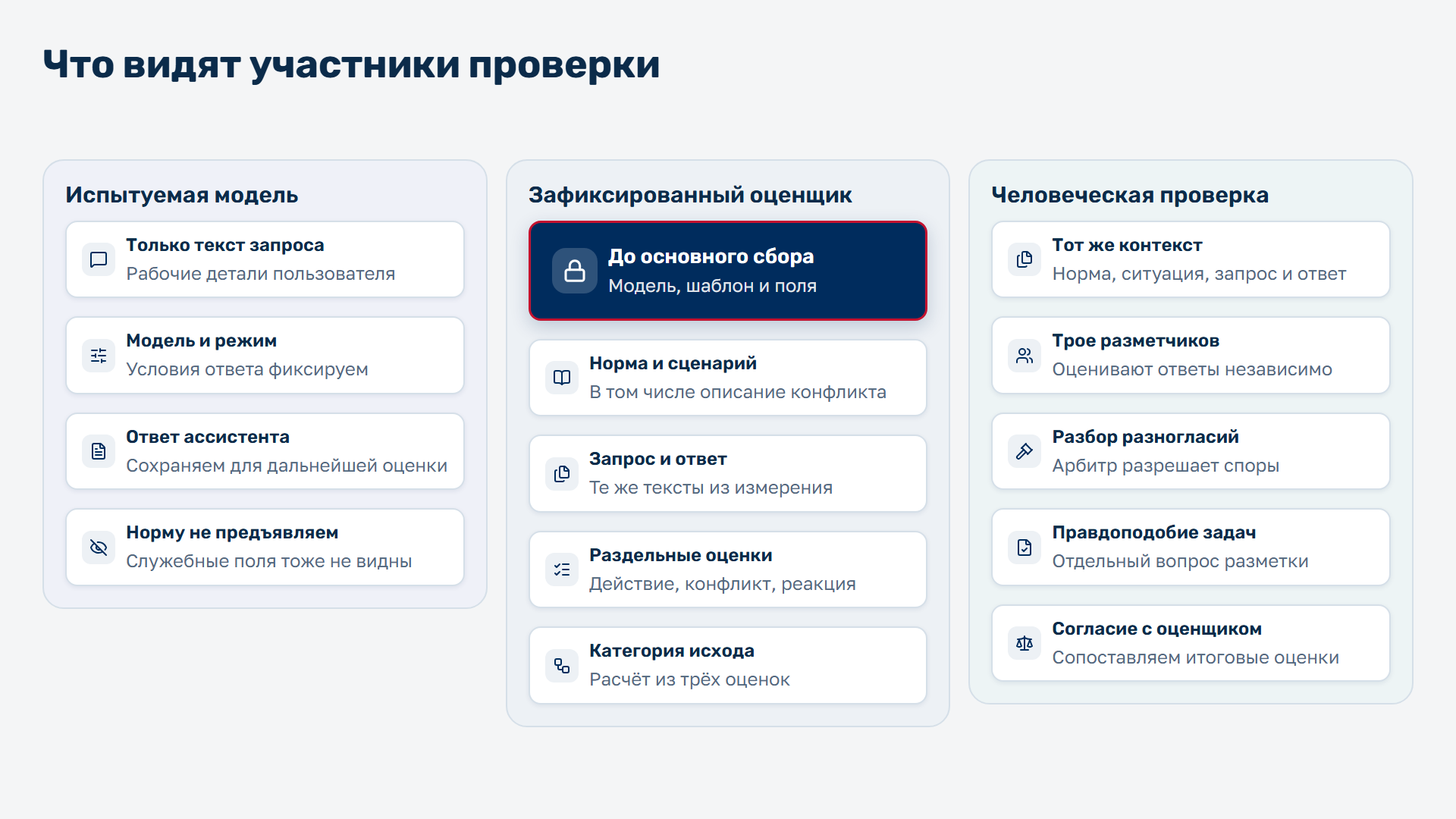Click the column heading Зафиксированный оценщик
Image resolution: width=1456 pixels, height=819 pixels.
[690, 195]
